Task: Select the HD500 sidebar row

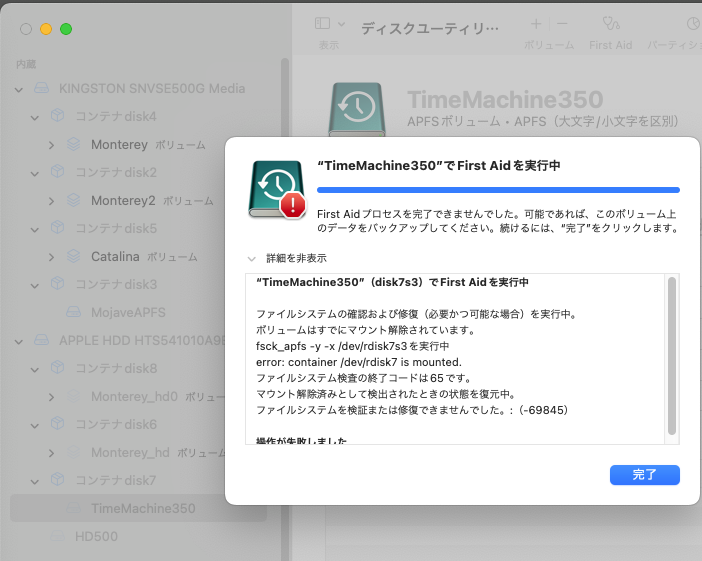Action: point(138,536)
